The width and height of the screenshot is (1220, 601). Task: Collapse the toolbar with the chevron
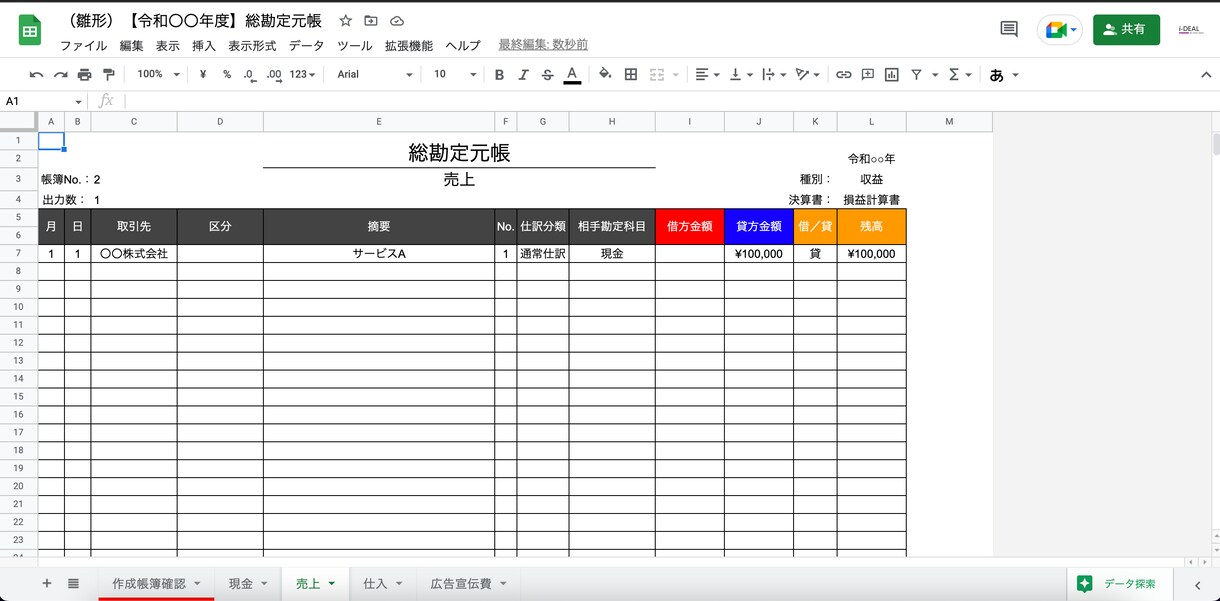click(x=1206, y=75)
